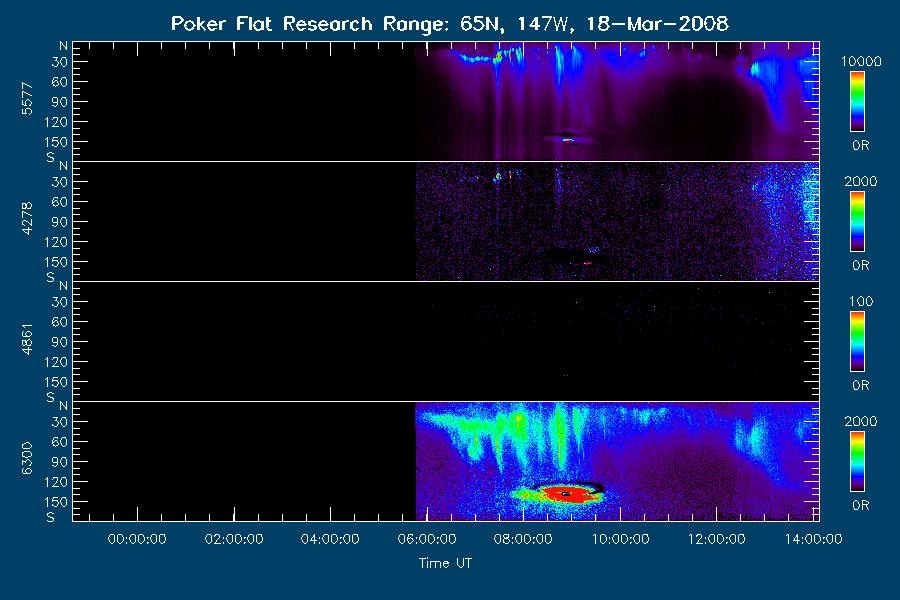The height and width of the screenshot is (600, 900).
Task: Click the 4861 panel axis label
Action: (x=27, y=339)
